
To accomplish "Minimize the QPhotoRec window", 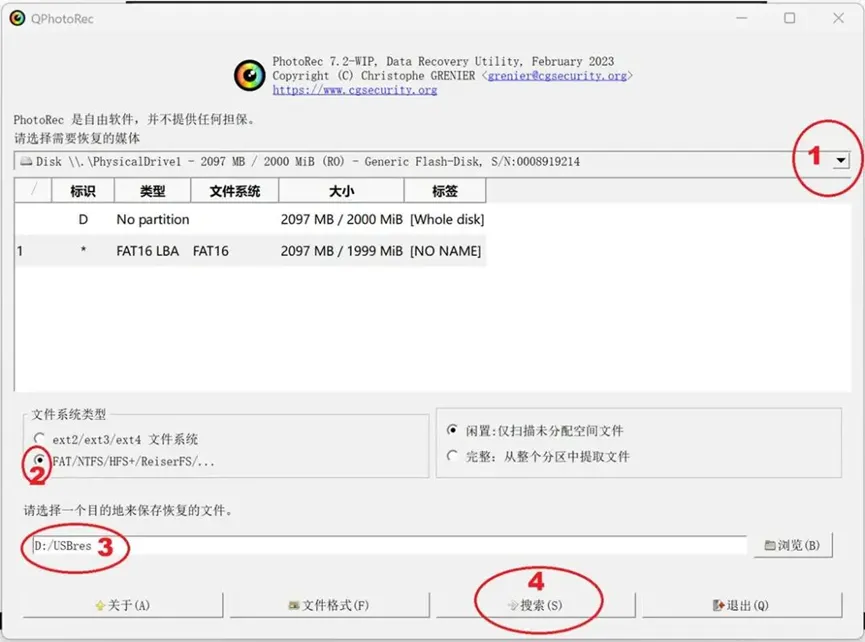I will pyautogui.click(x=742, y=18).
